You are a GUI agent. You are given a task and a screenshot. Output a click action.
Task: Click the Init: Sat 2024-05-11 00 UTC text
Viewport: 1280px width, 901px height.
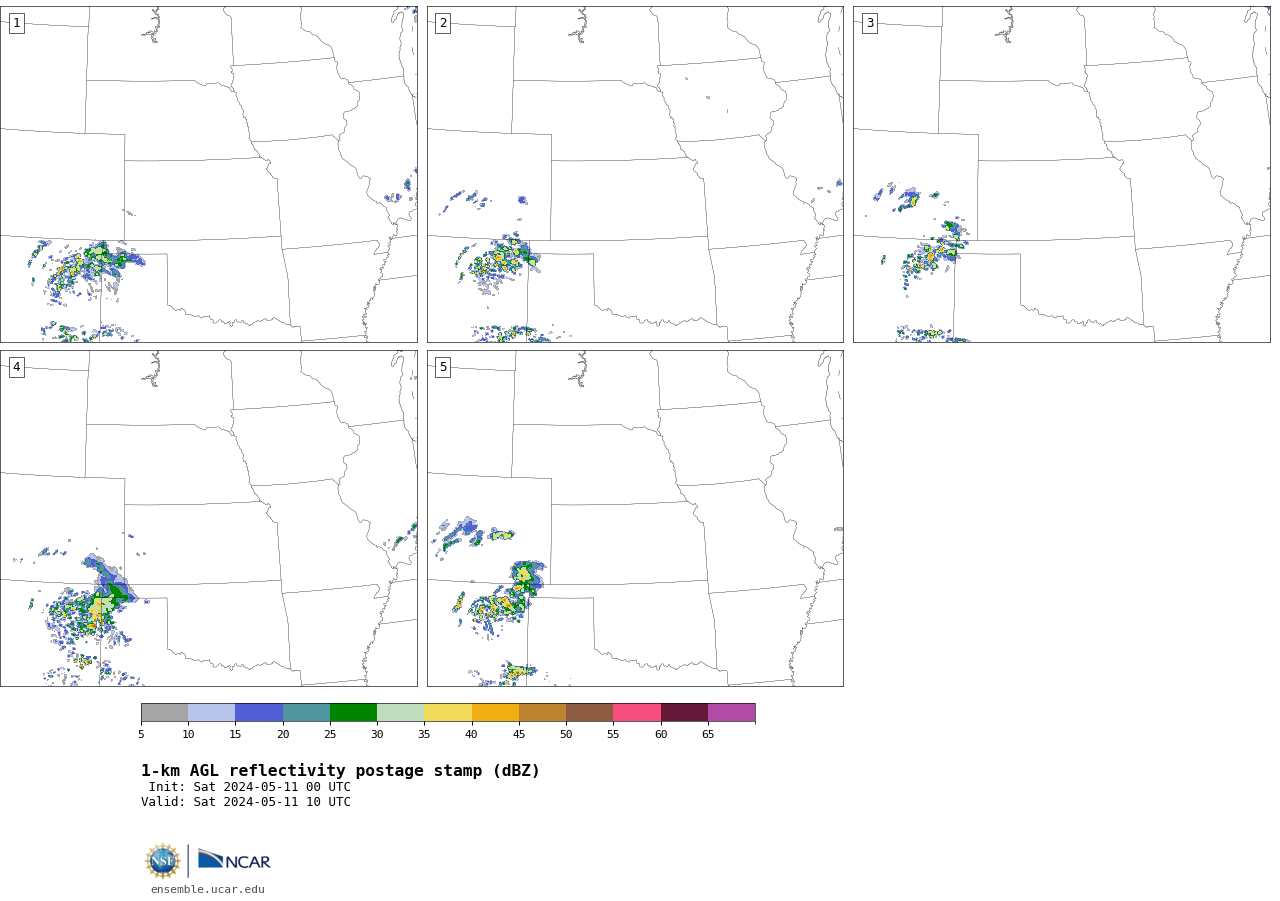pyautogui.click(x=250, y=787)
